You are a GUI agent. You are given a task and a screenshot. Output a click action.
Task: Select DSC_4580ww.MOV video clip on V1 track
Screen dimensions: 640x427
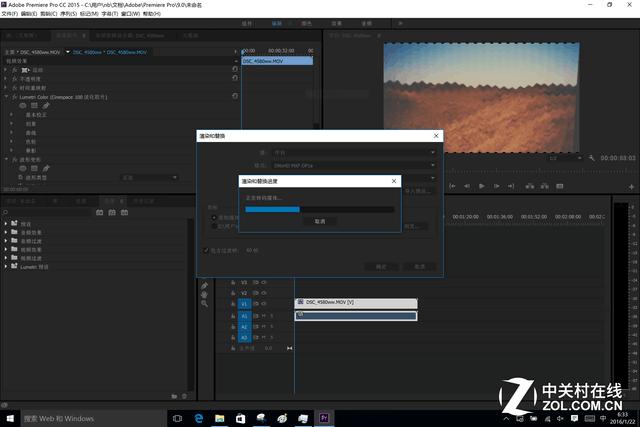[x=356, y=303]
